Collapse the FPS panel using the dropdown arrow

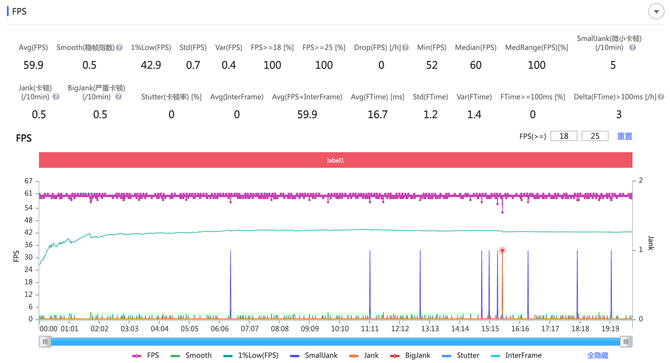pos(656,12)
